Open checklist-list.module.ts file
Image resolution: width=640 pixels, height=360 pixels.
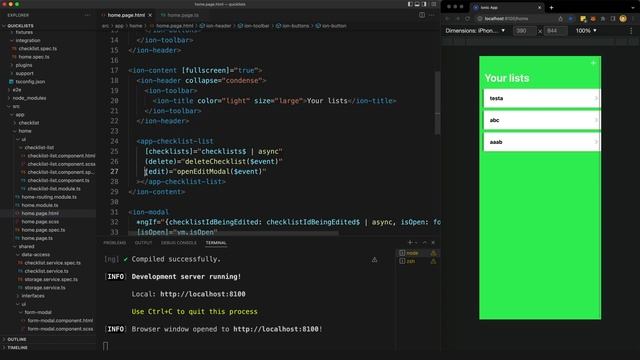point(54,189)
